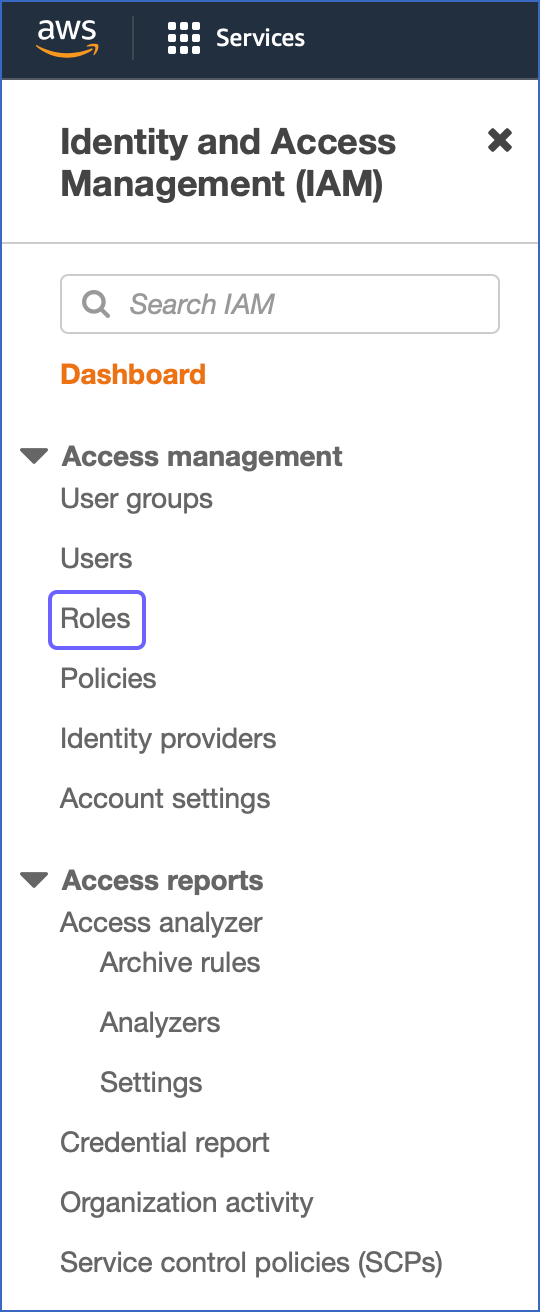Close the IAM navigation panel
This screenshot has height=1312, width=540.
(500, 141)
